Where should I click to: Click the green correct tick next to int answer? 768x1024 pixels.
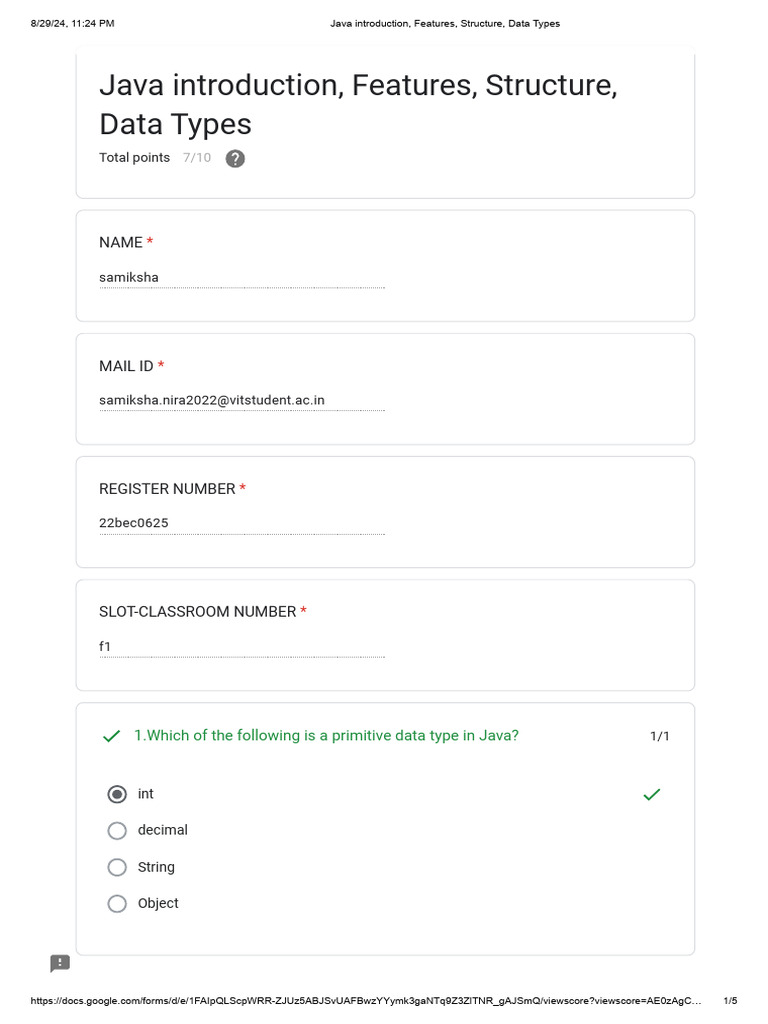[x=652, y=794]
